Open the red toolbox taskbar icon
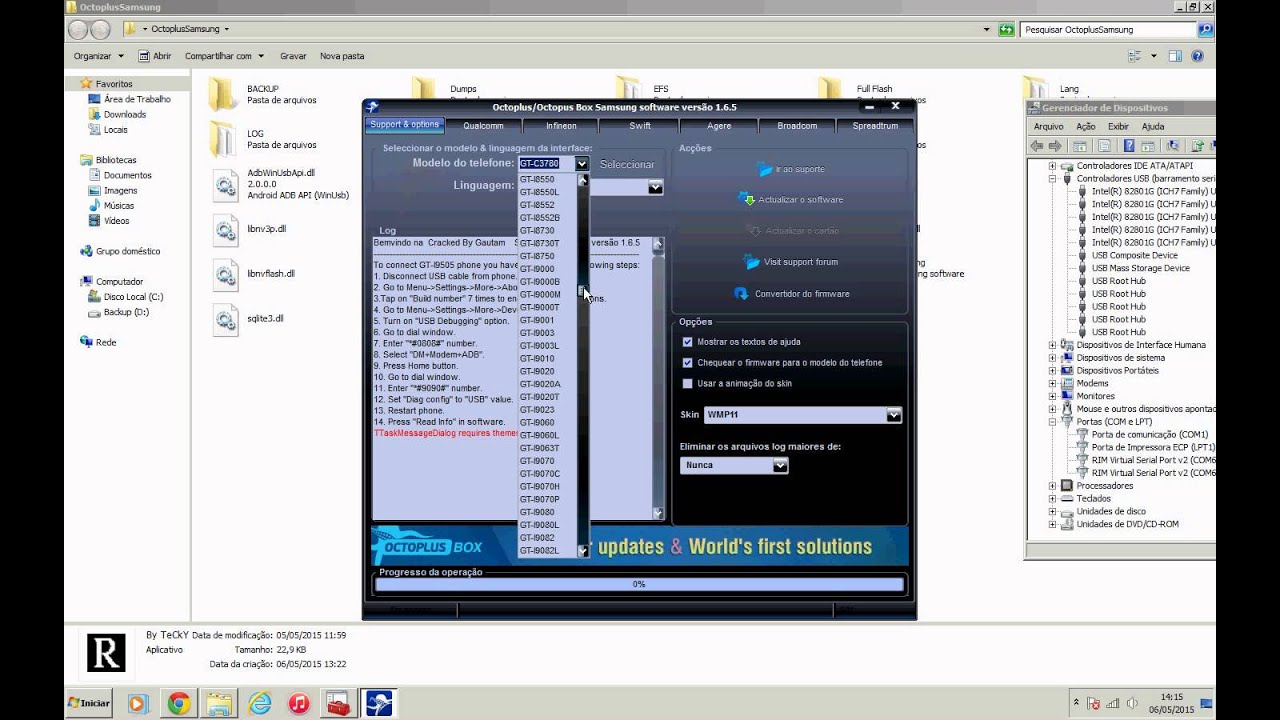 tap(338, 703)
